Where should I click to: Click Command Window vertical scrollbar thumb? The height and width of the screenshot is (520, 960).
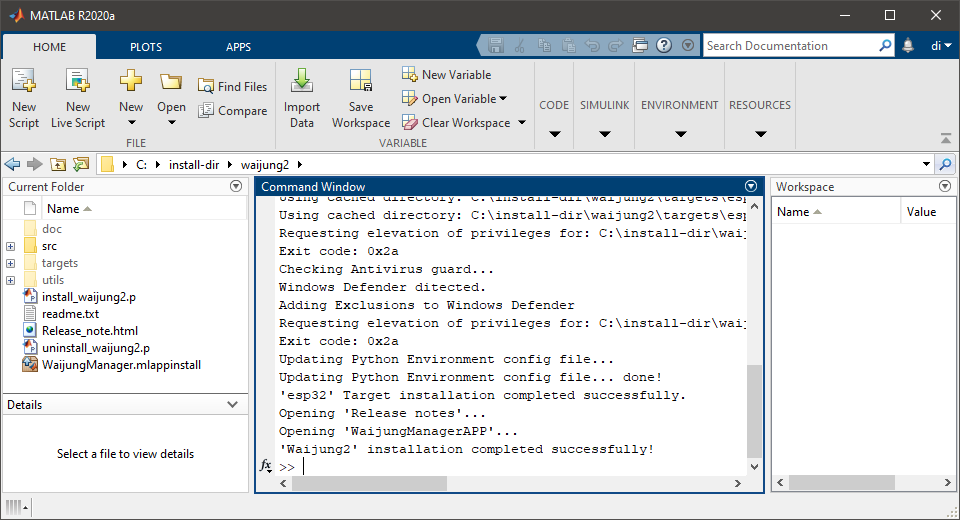tap(754, 411)
